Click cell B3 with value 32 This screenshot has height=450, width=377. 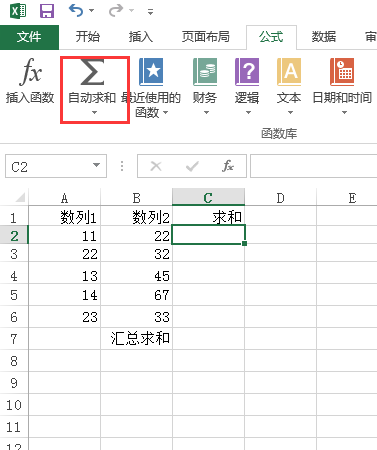click(136, 253)
